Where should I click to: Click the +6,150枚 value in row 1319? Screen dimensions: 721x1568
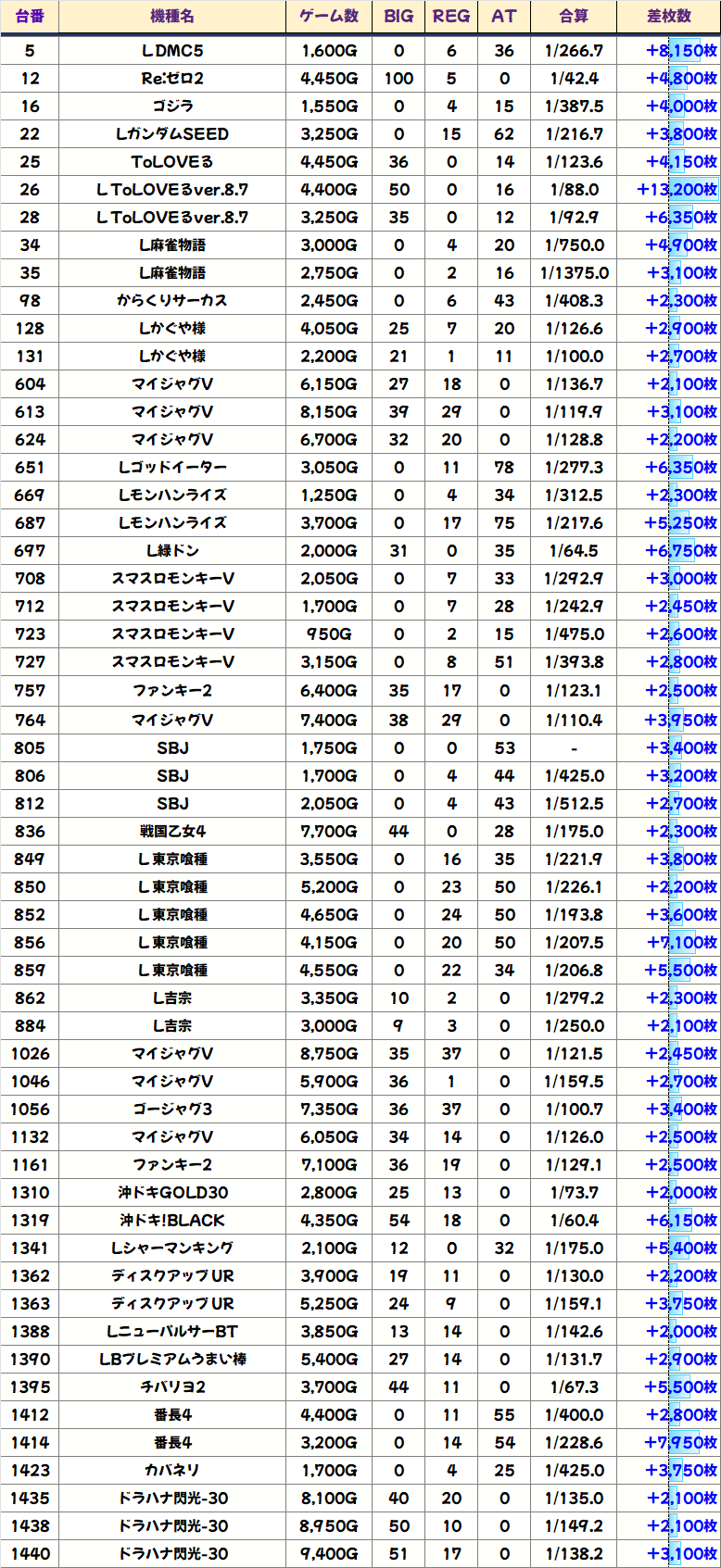coord(681,1220)
